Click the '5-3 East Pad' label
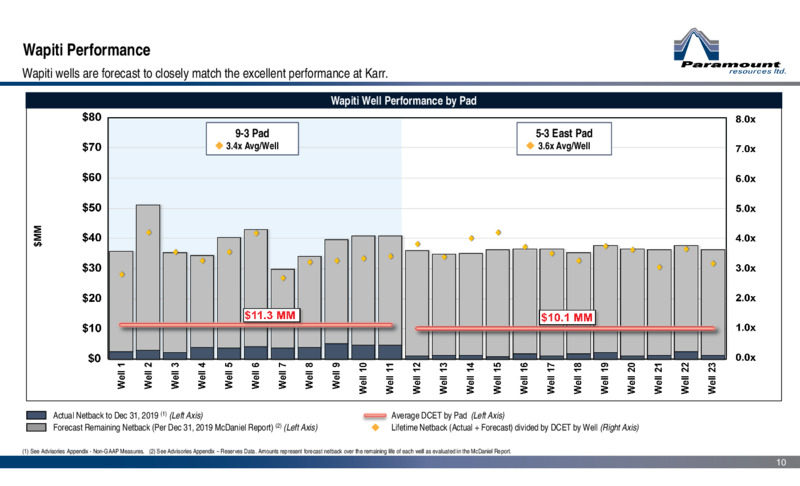Screen dimensions: 800x486 point(564,133)
